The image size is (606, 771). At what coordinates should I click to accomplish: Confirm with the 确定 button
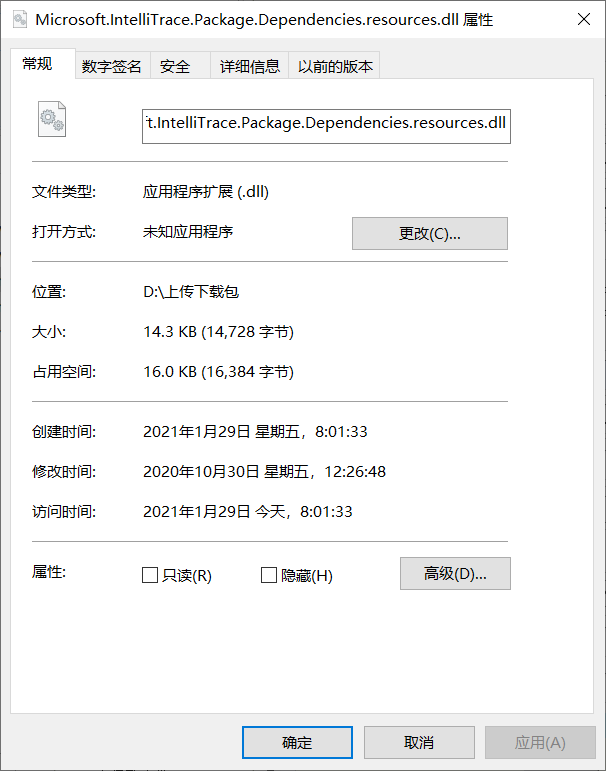[x=297, y=742]
